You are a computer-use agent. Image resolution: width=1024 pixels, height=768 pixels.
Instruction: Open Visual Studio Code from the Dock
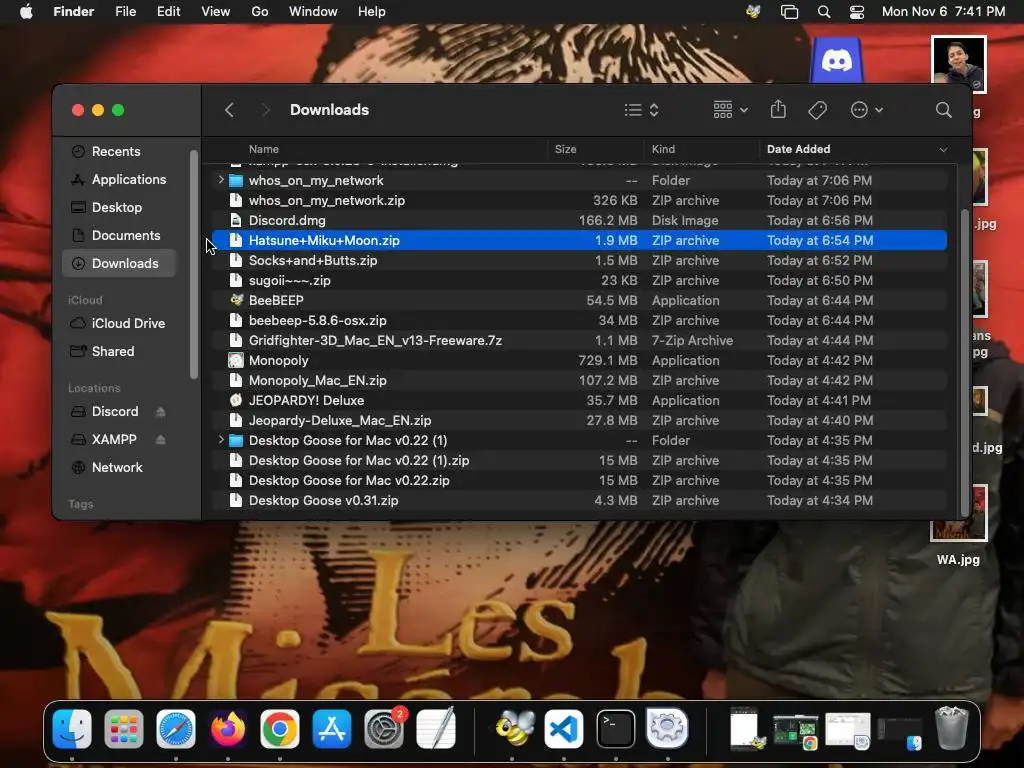click(x=564, y=728)
